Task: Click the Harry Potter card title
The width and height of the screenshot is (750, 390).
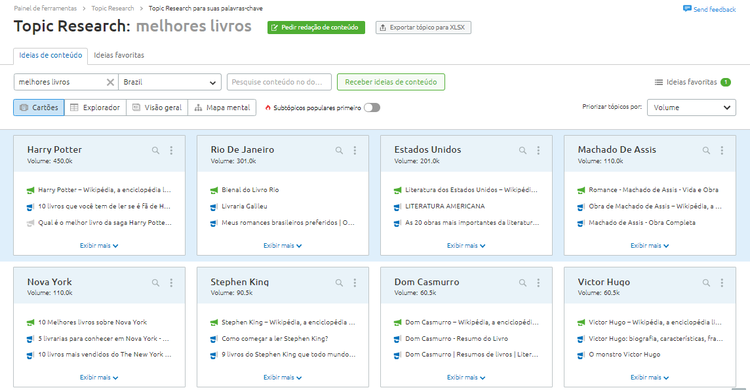Action: 55,150
